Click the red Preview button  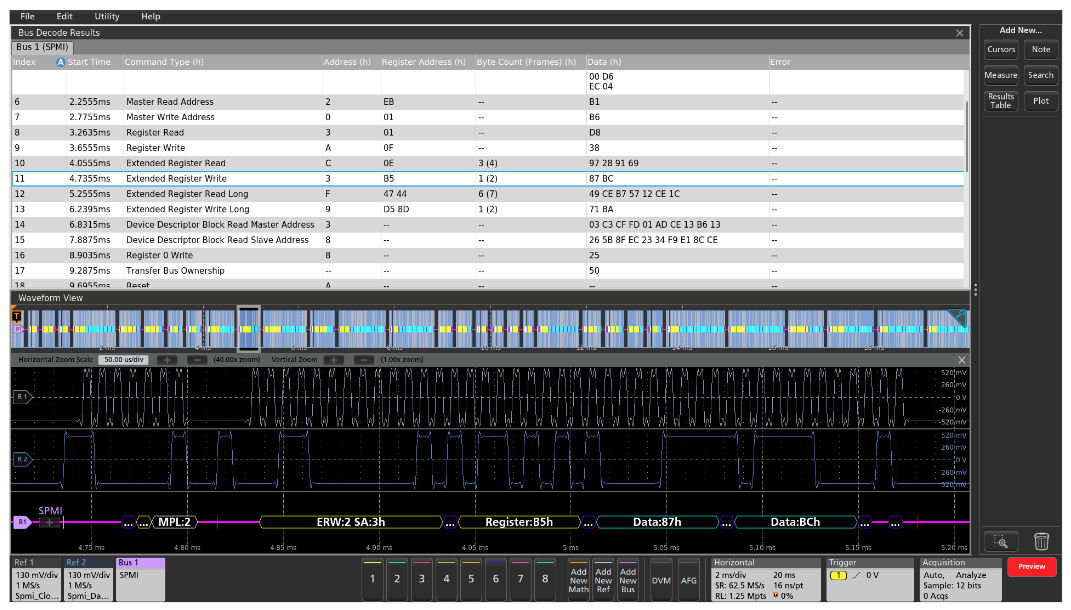pos(1031,566)
